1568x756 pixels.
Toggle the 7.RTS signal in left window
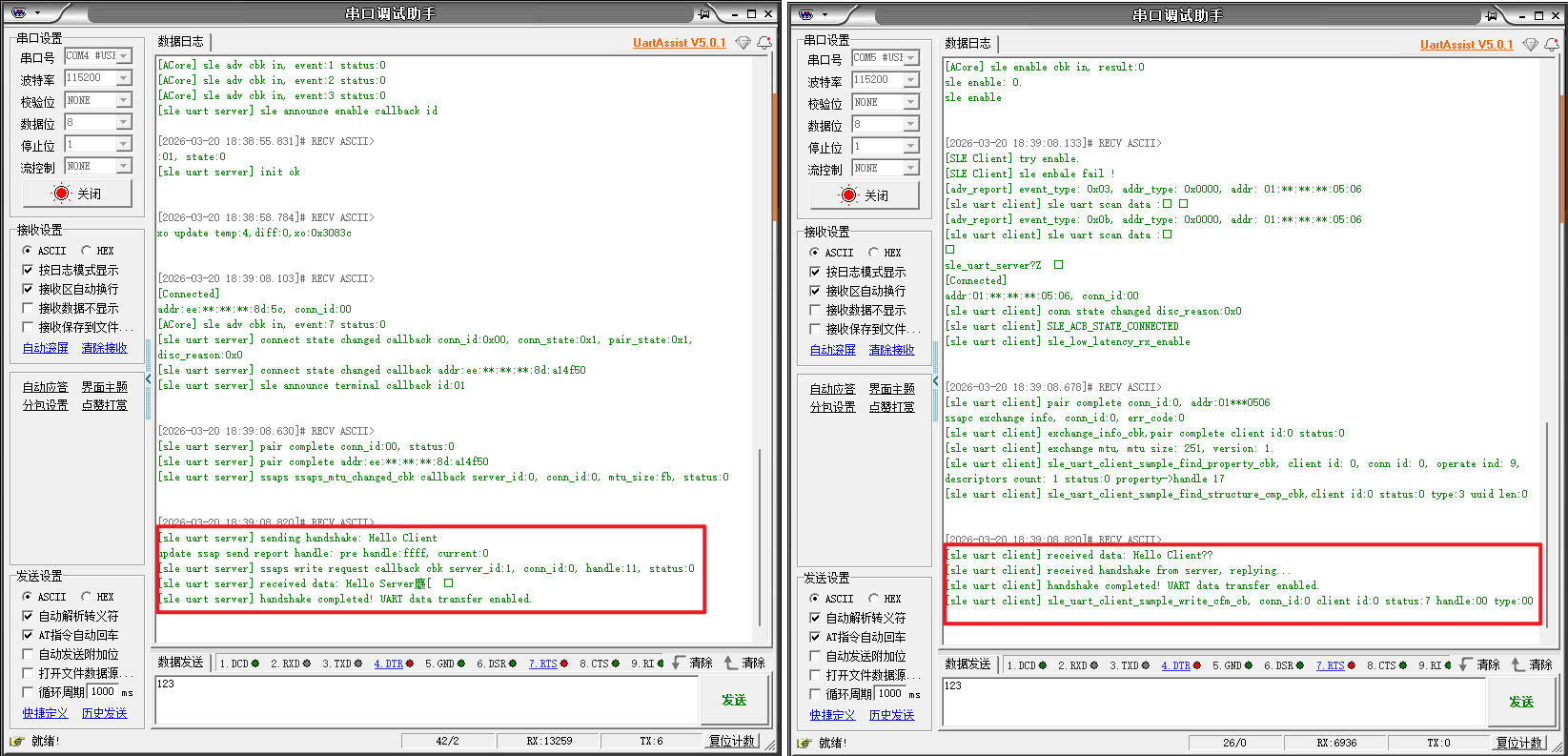(x=548, y=664)
